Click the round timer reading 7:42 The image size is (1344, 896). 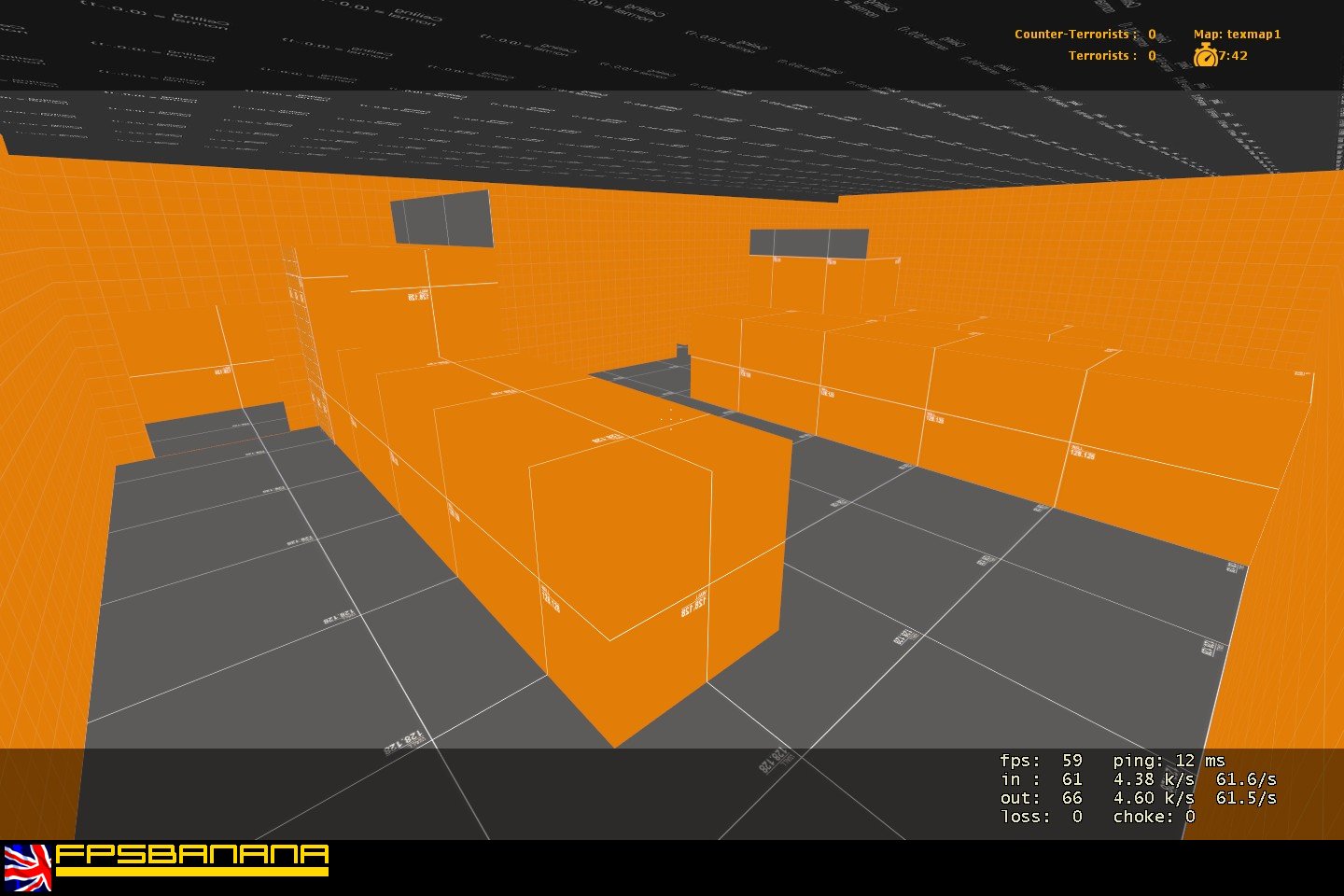coord(1232,56)
